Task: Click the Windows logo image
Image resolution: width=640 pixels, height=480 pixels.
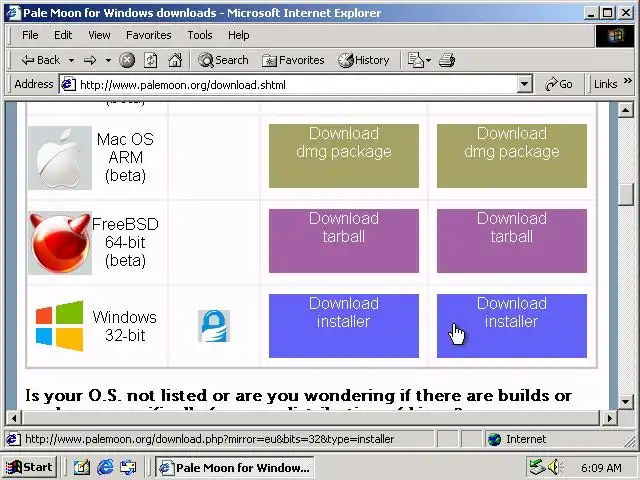Action: click(x=60, y=326)
